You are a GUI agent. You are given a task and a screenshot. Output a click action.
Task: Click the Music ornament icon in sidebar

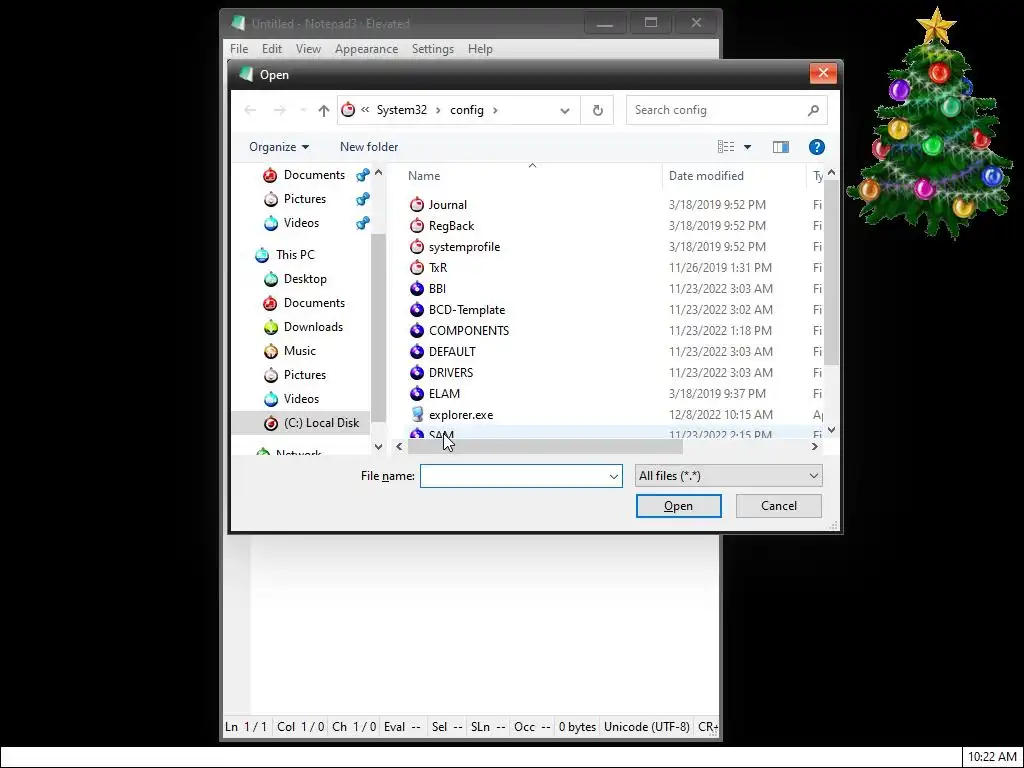(270, 351)
